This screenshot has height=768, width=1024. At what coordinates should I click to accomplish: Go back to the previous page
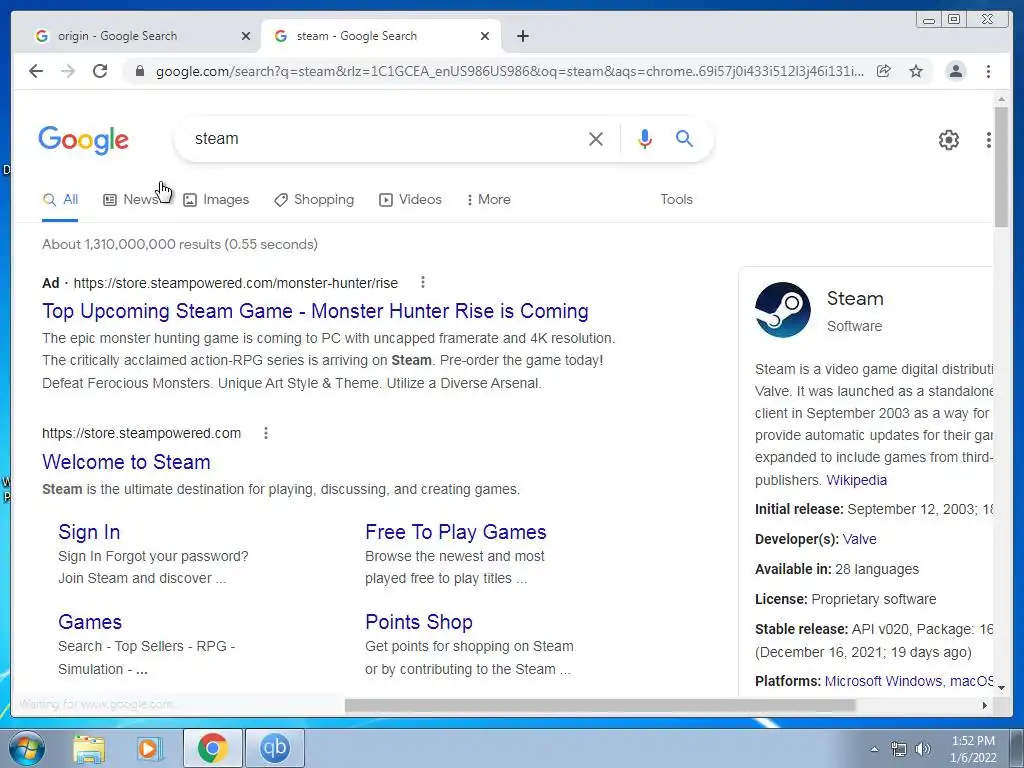pos(36,71)
